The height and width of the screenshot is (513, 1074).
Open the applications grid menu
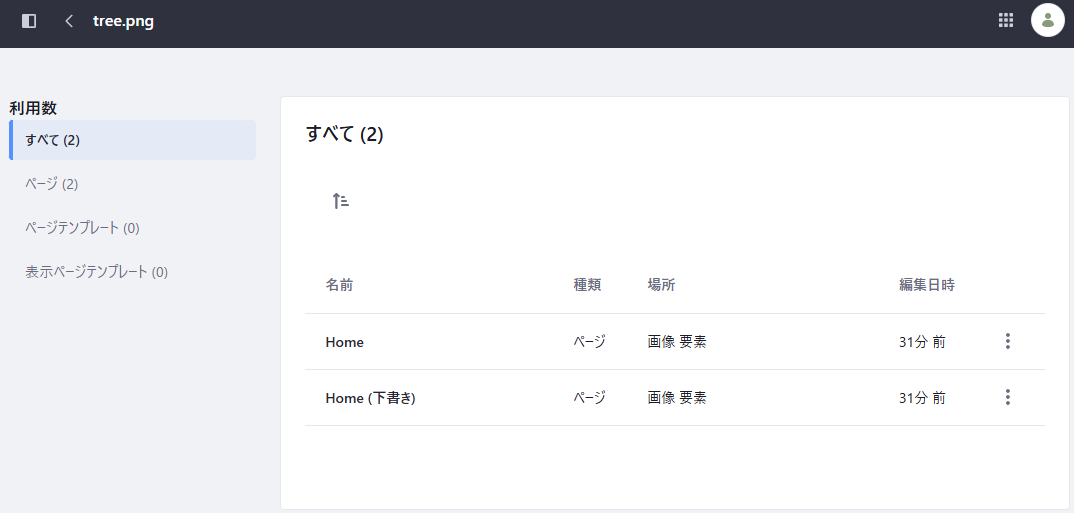pos(1006,21)
